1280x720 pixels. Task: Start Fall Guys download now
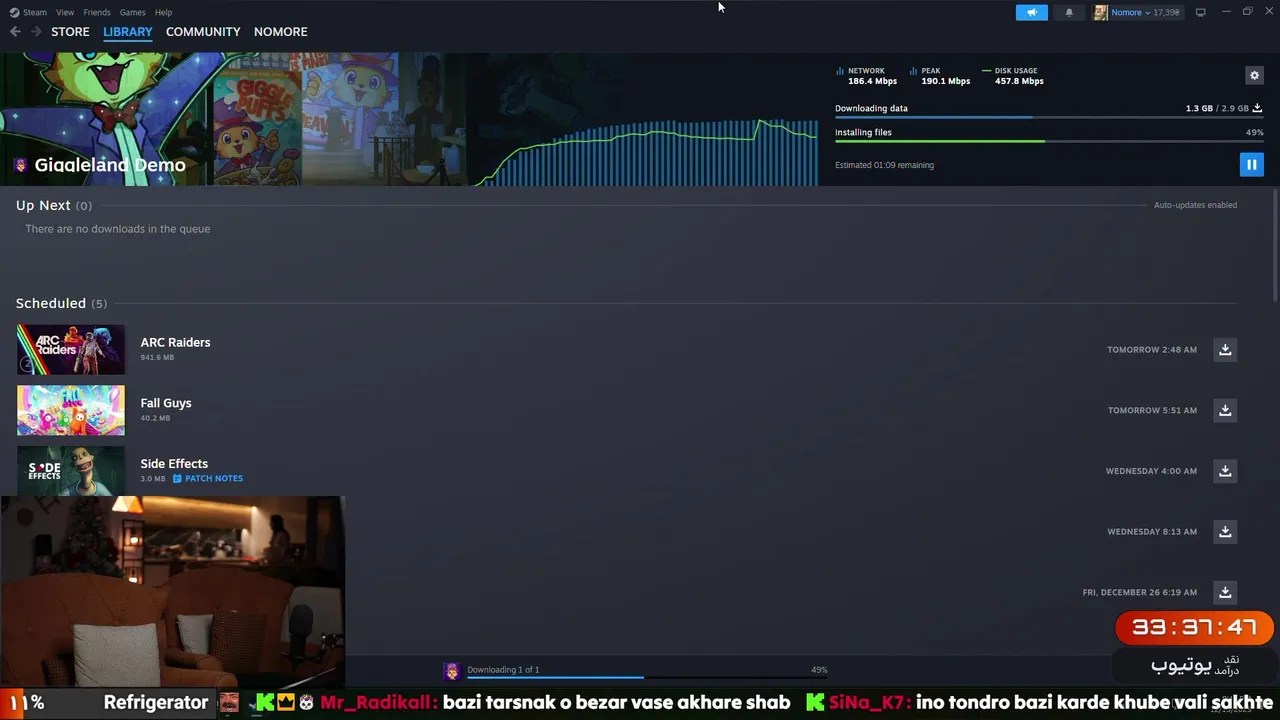(1225, 410)
